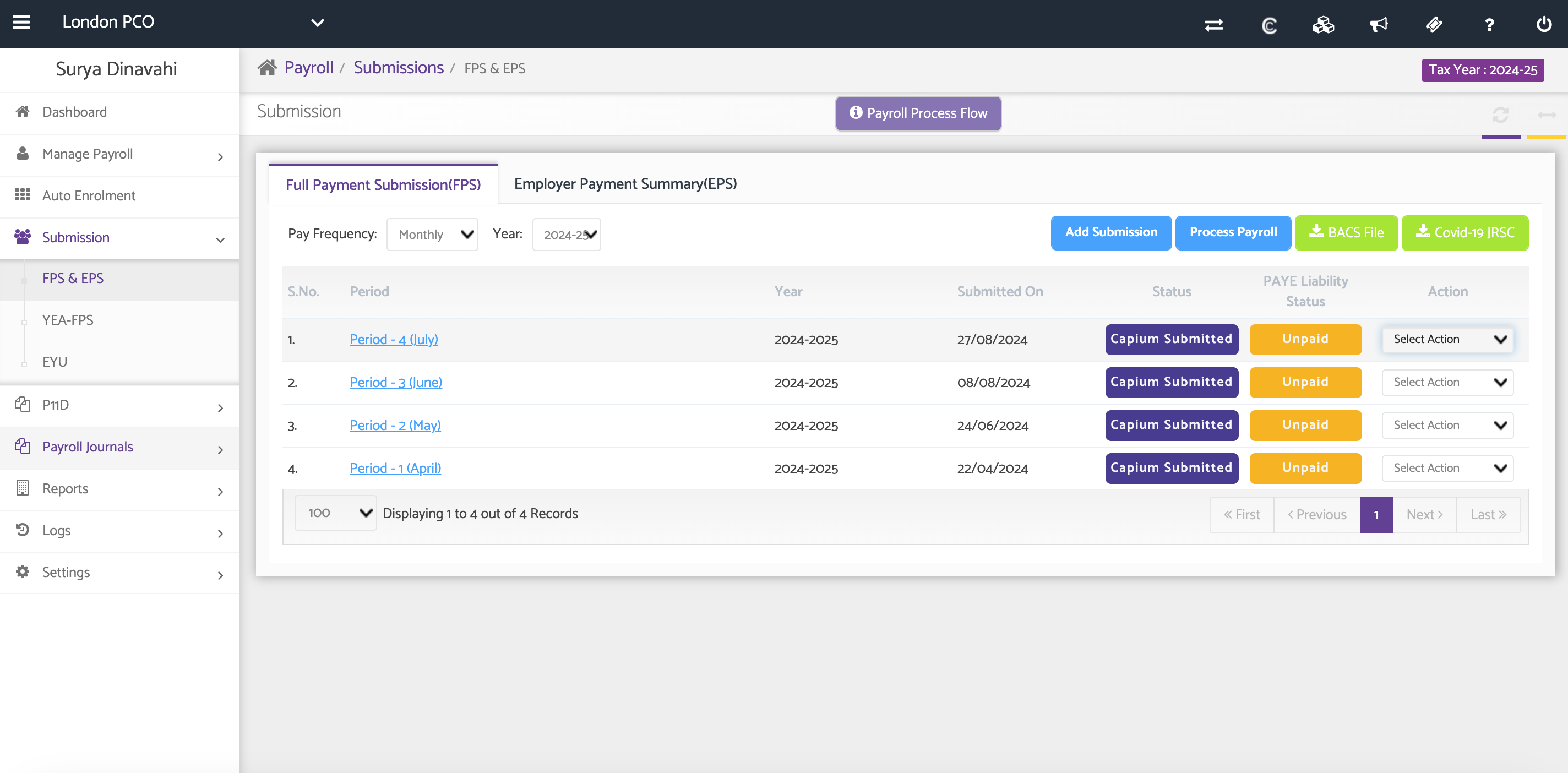Click the ticket tag icon in top bar

1434,24
